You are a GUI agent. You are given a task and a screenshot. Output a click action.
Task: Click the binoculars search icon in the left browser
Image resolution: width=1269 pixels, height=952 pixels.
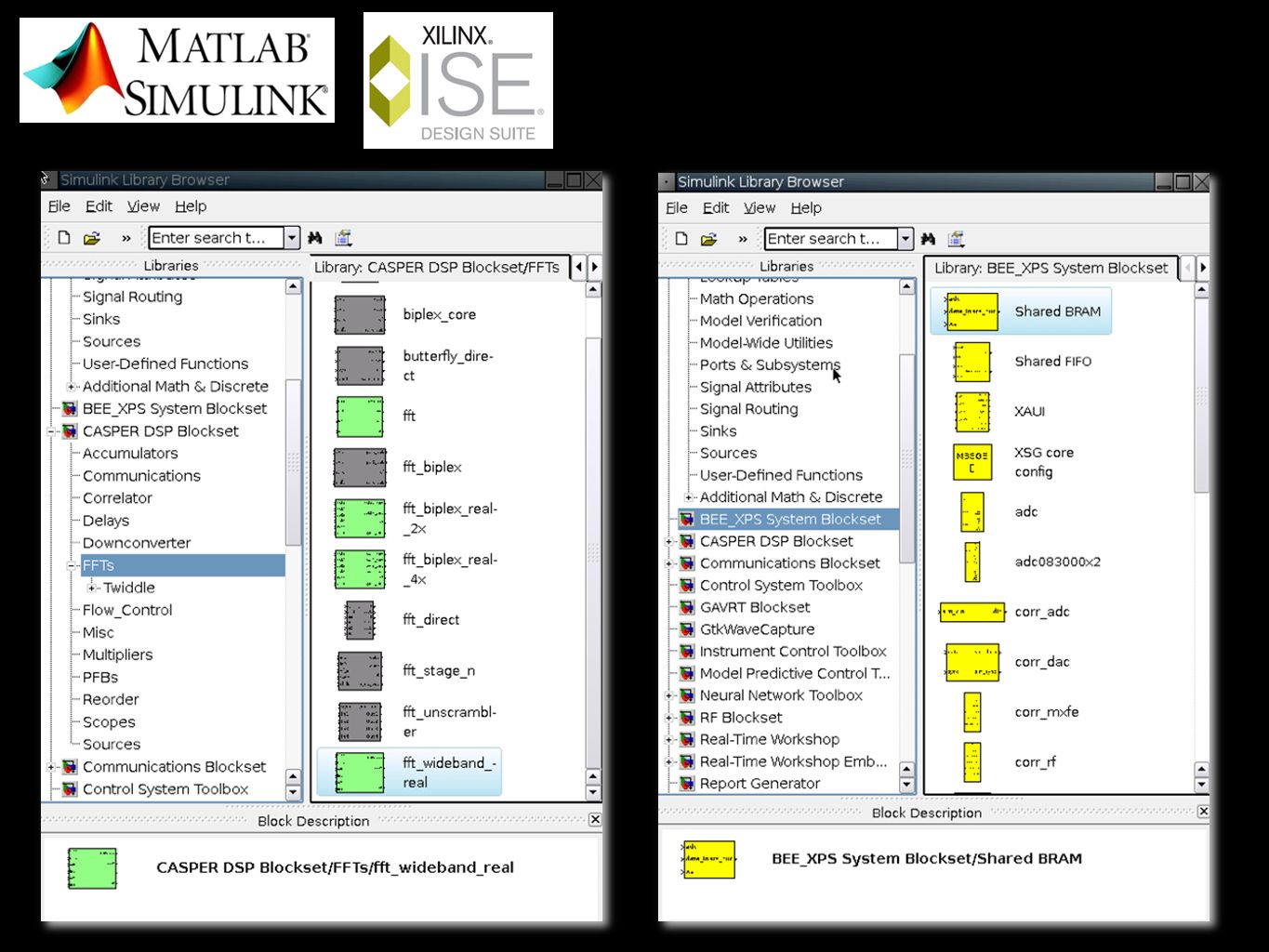coord(315,238)
